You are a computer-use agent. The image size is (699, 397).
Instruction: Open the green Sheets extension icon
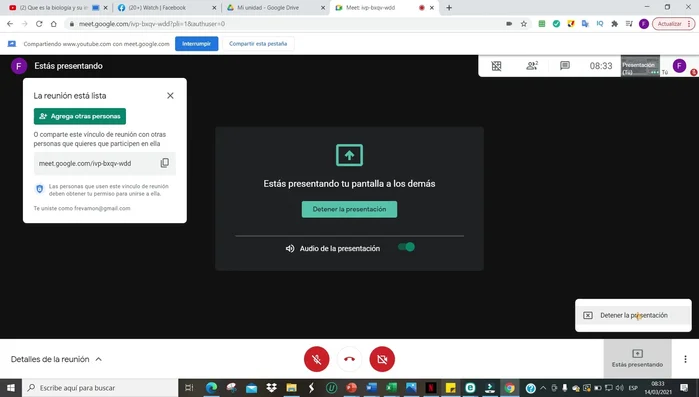542,24
